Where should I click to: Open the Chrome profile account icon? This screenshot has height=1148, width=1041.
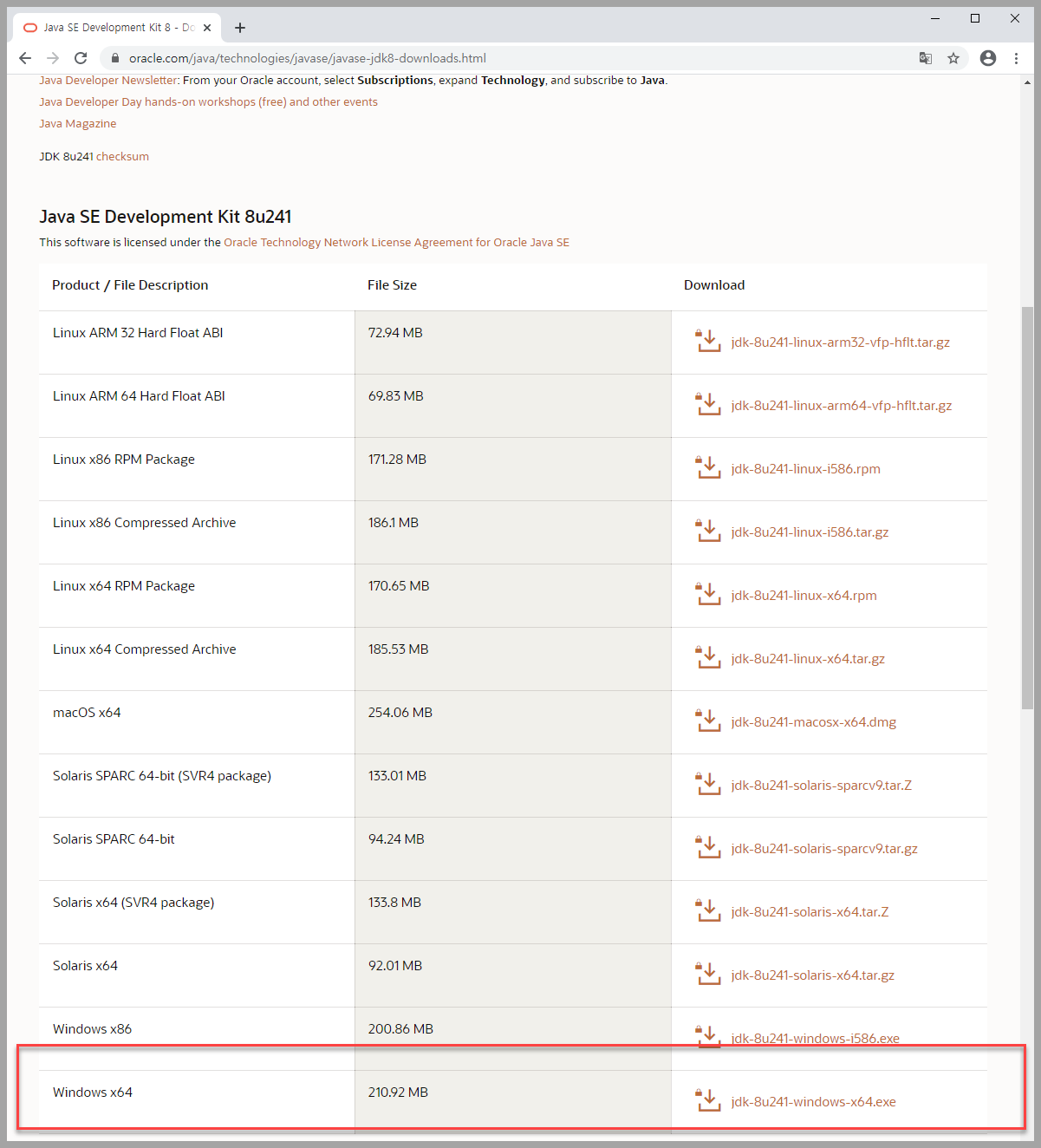(988, 58)
